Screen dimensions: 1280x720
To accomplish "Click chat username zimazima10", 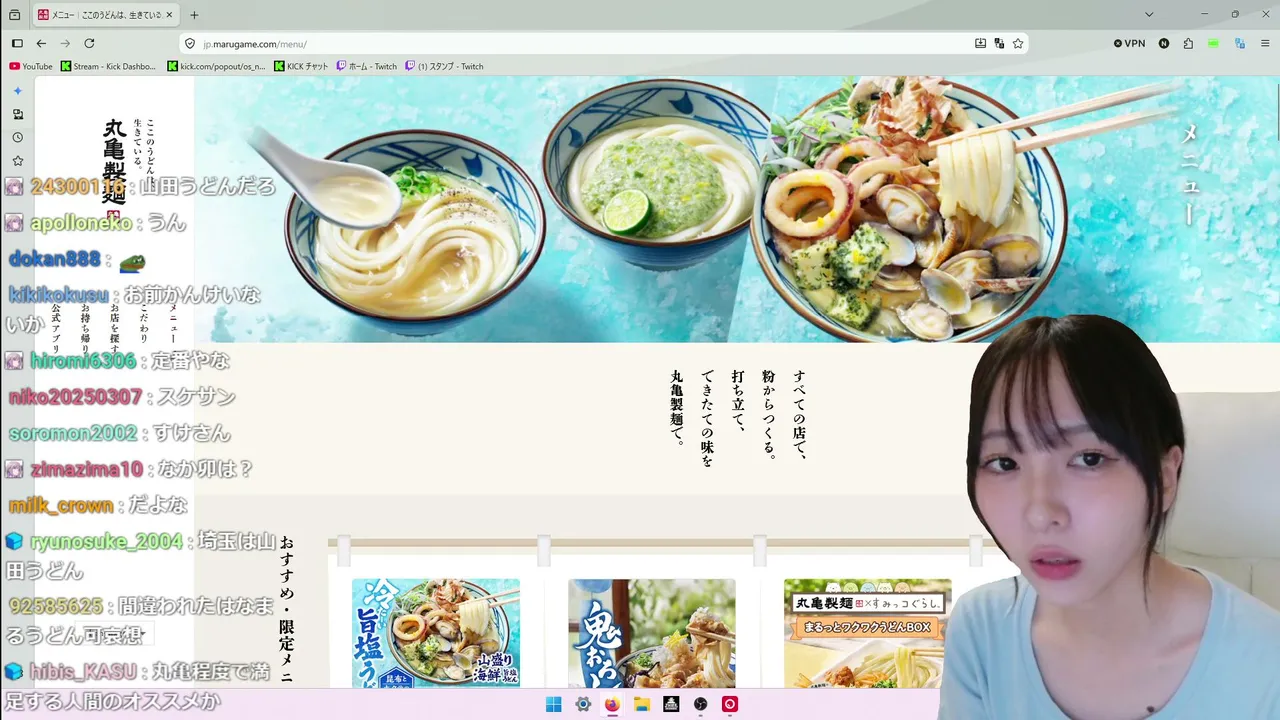I will [x=87, y=469].
